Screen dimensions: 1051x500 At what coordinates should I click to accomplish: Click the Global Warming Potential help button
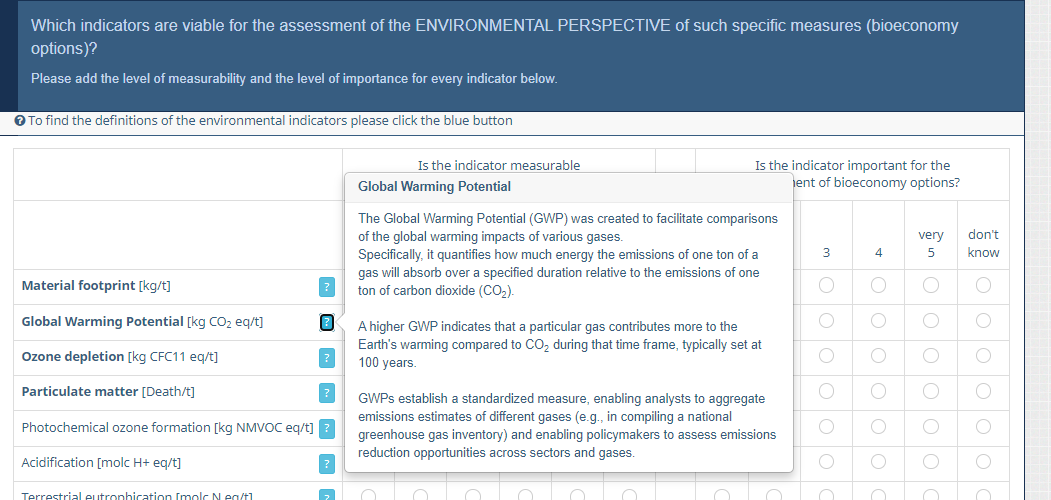(326, 322)
